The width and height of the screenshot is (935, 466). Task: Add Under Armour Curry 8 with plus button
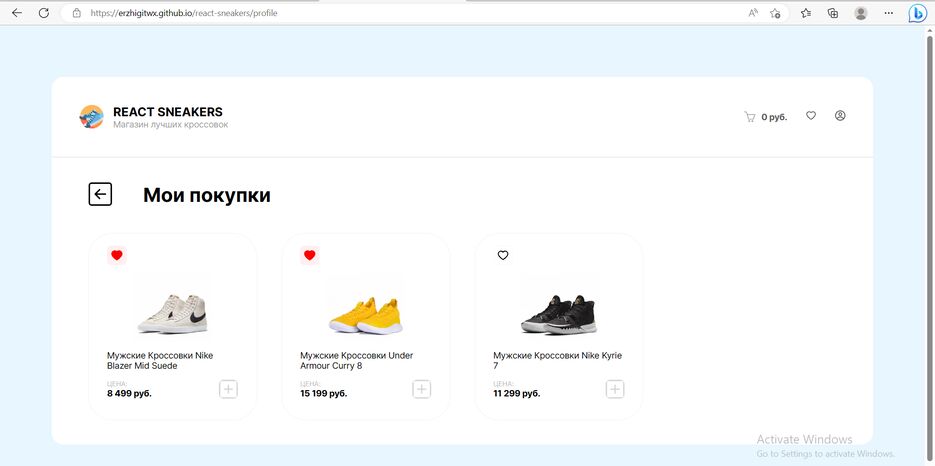(422, 390)
